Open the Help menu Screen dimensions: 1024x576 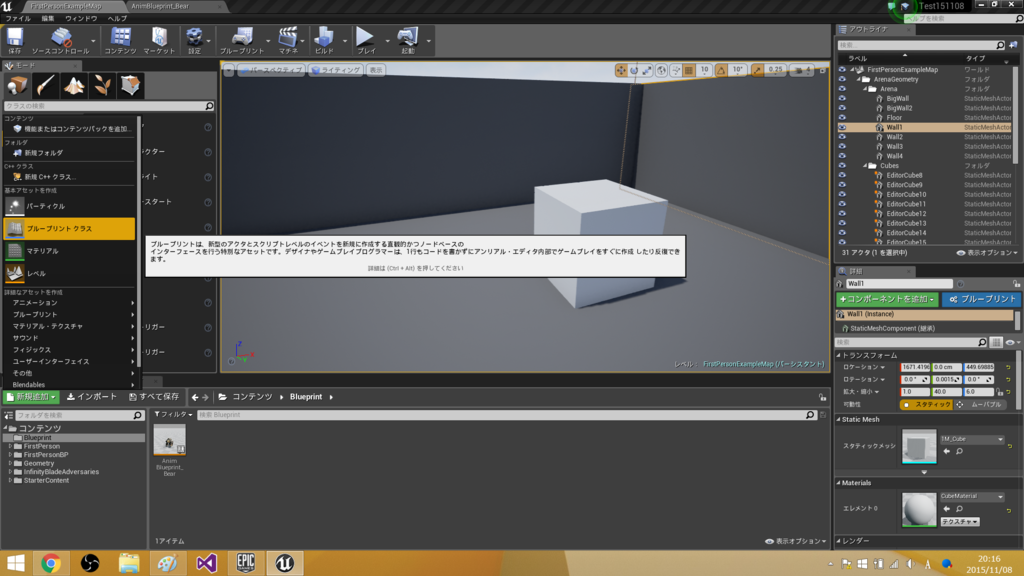tap(117, 18)
